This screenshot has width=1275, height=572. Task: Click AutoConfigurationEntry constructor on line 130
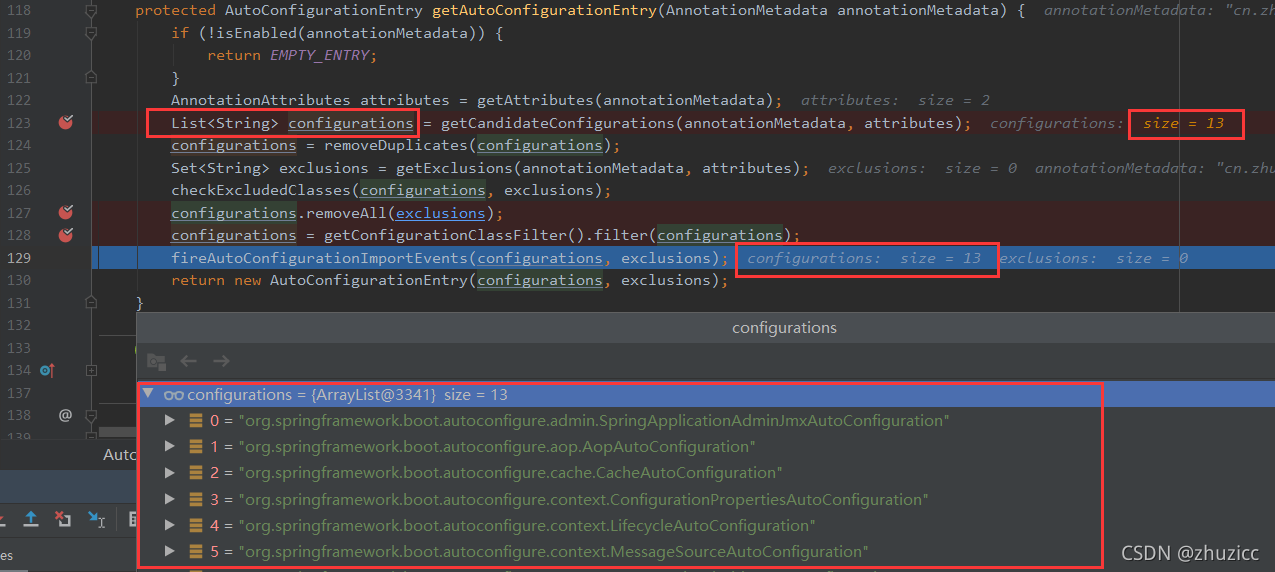click(x=369, y=280)
